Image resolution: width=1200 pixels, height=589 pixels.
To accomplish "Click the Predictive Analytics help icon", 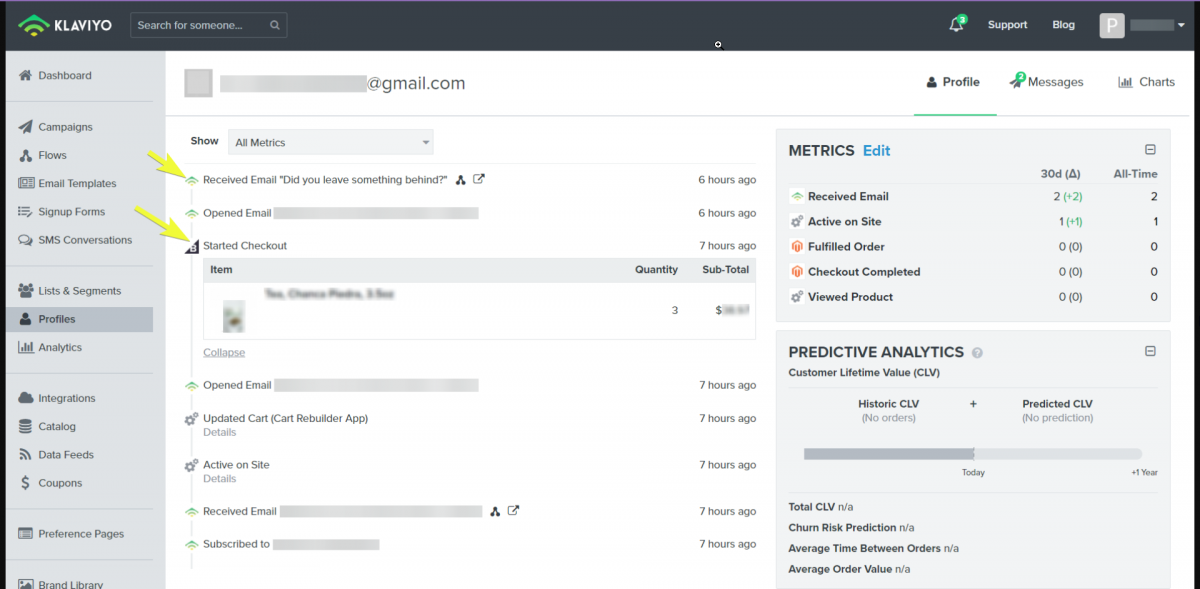I will pos(977,353).
